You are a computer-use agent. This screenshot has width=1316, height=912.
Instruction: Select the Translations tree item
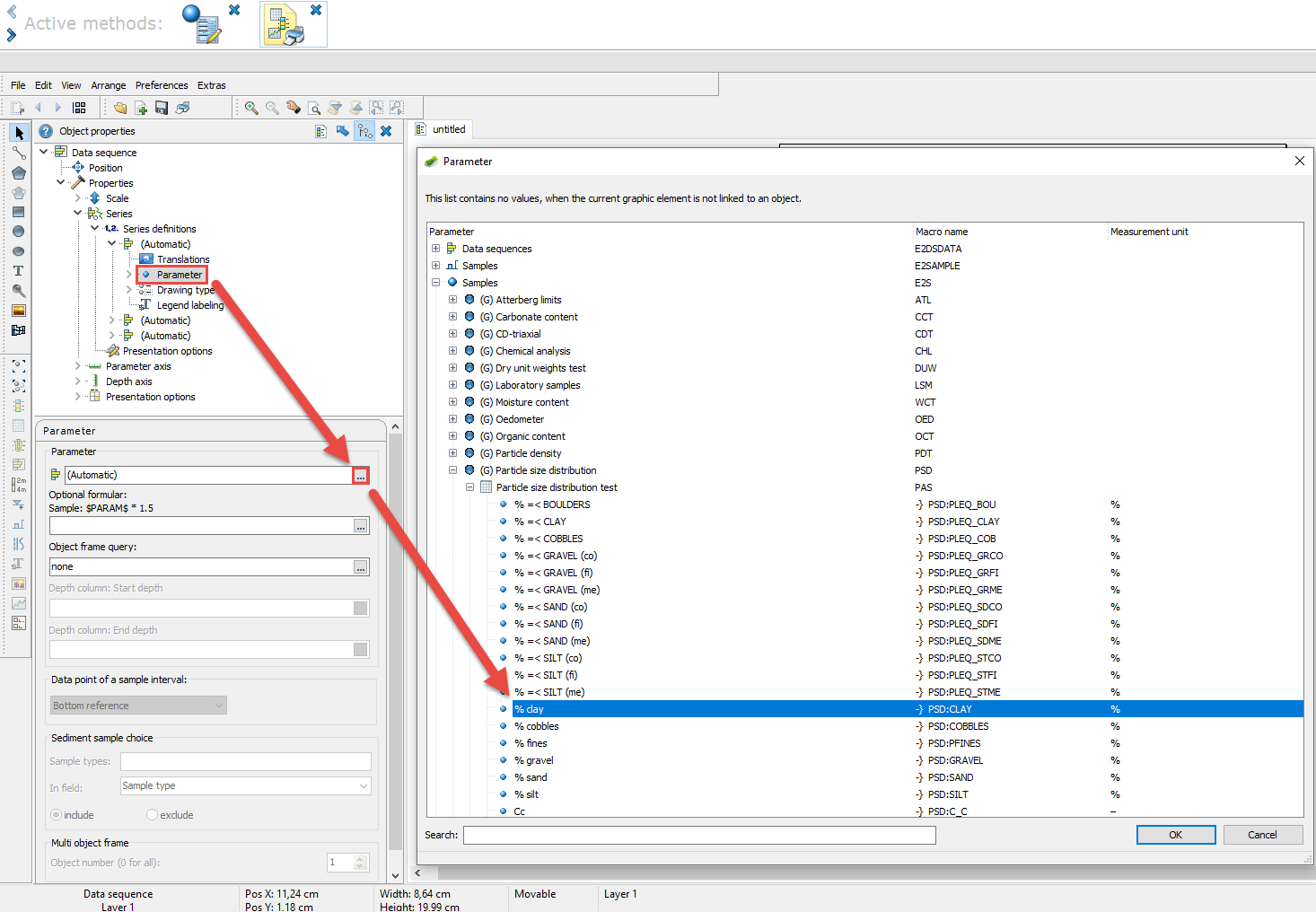(183, 259)
